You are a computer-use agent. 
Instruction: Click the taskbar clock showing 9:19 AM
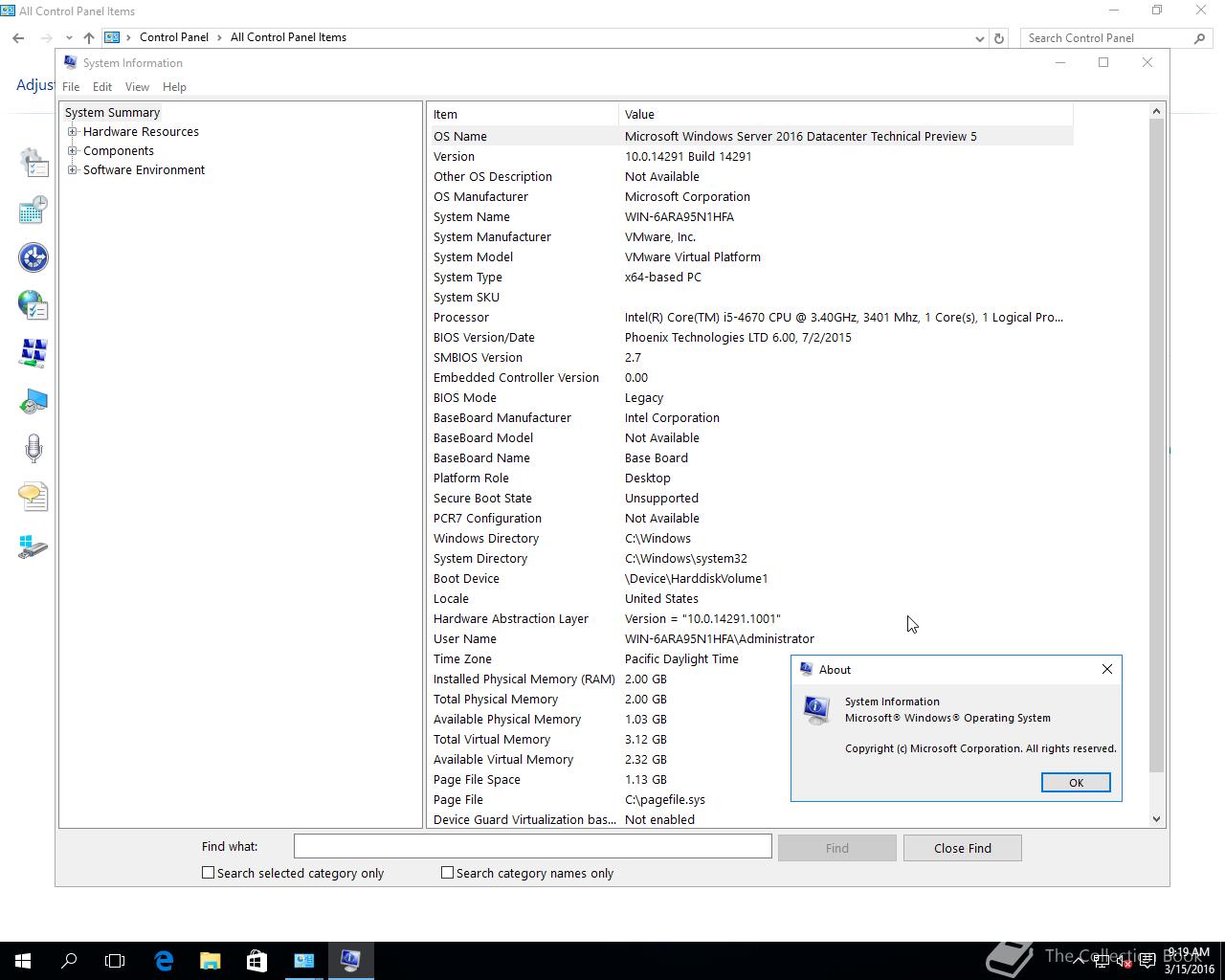pos(1189,961)
